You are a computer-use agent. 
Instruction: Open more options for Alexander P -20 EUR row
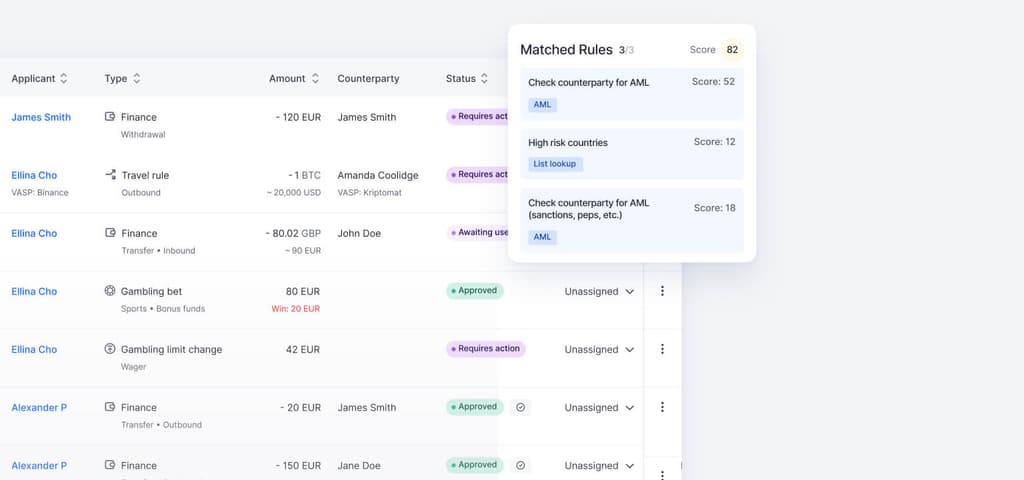click(x=662, y=407)
